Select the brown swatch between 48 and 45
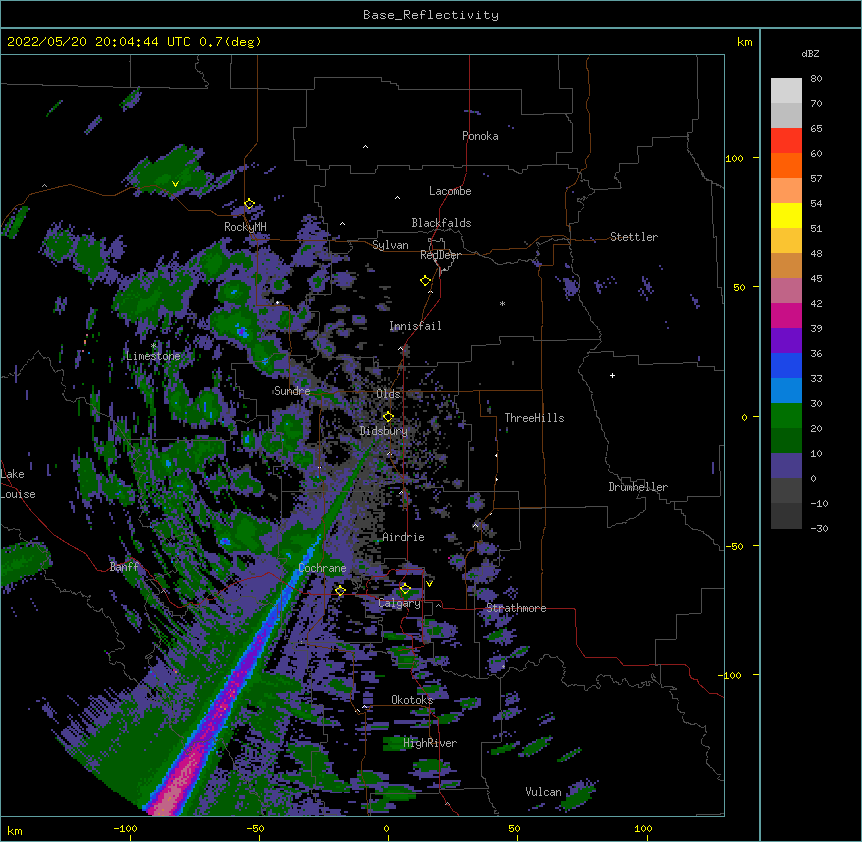Screen dimensions: 862x842 click(x=786, y=265)
